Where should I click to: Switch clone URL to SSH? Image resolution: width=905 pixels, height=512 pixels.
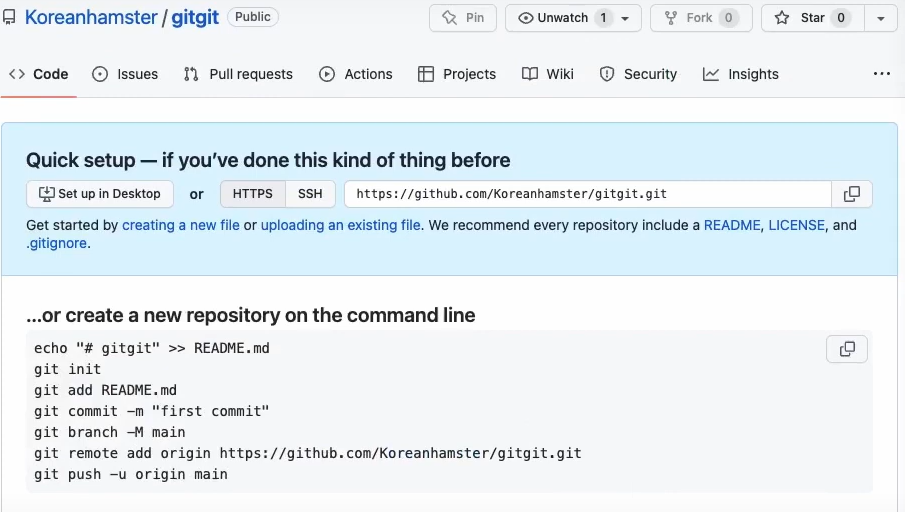click(x=310, y=194)
